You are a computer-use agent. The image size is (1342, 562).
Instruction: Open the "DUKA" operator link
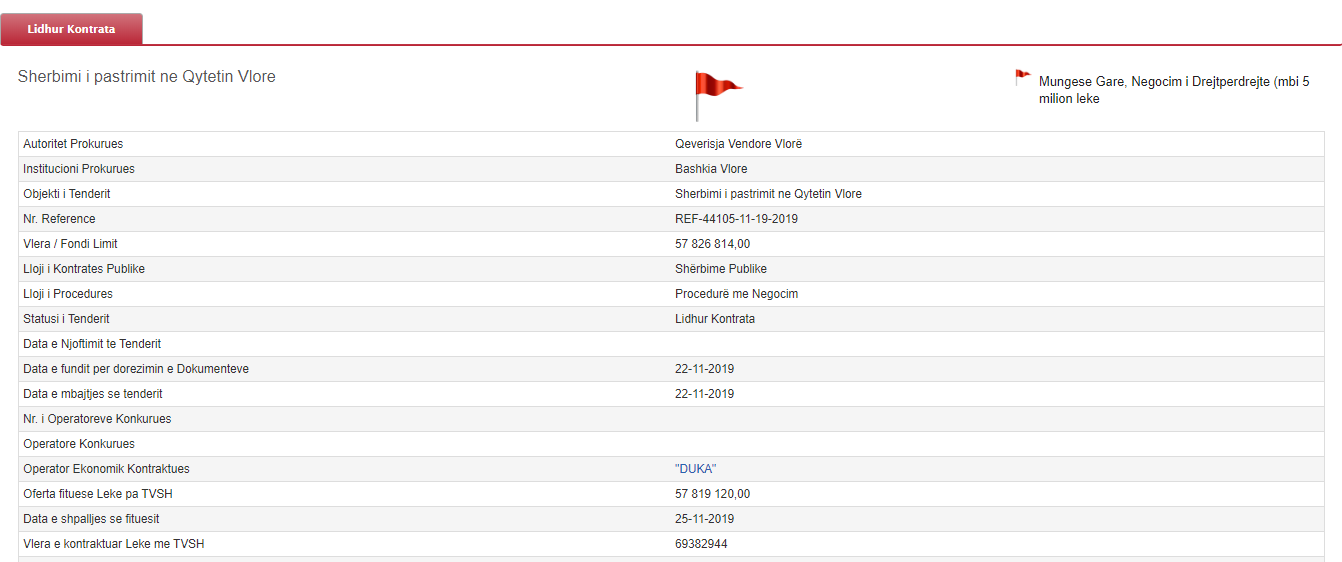(x=696, y=469)
